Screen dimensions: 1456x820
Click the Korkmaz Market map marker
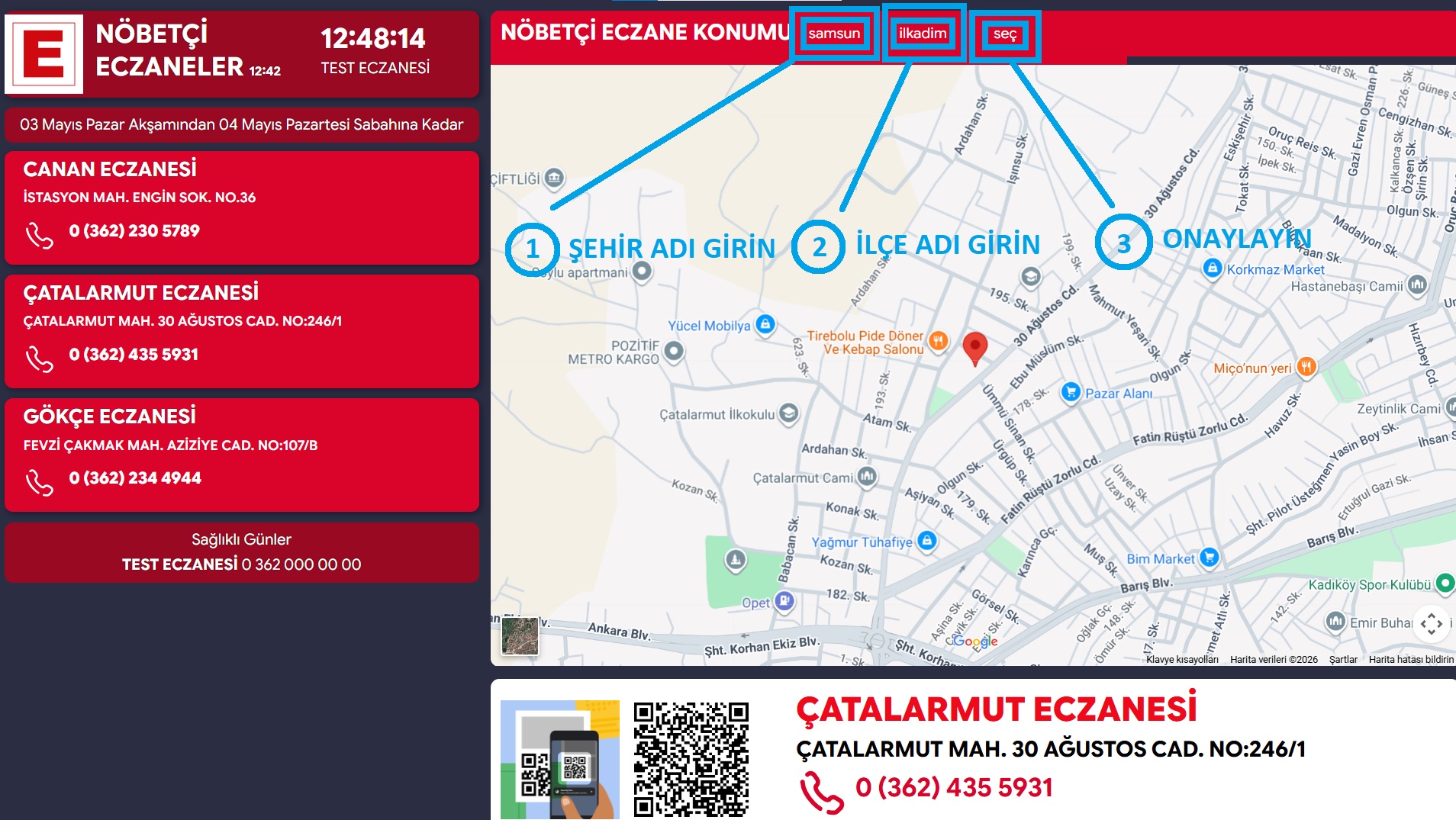pos(1212,269)
